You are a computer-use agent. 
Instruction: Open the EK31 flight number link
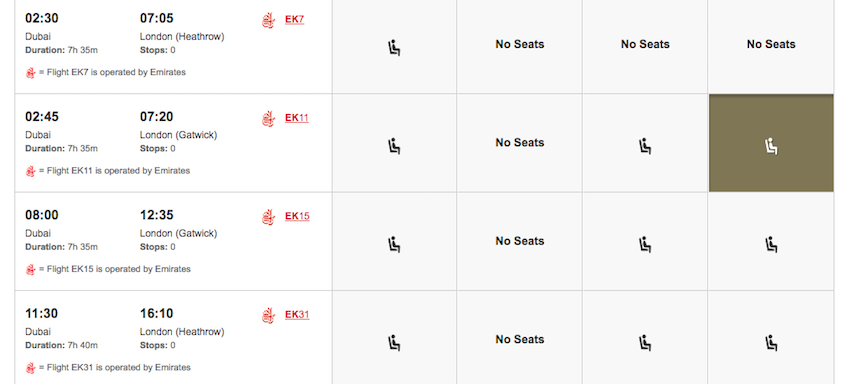tap(297, 315)
